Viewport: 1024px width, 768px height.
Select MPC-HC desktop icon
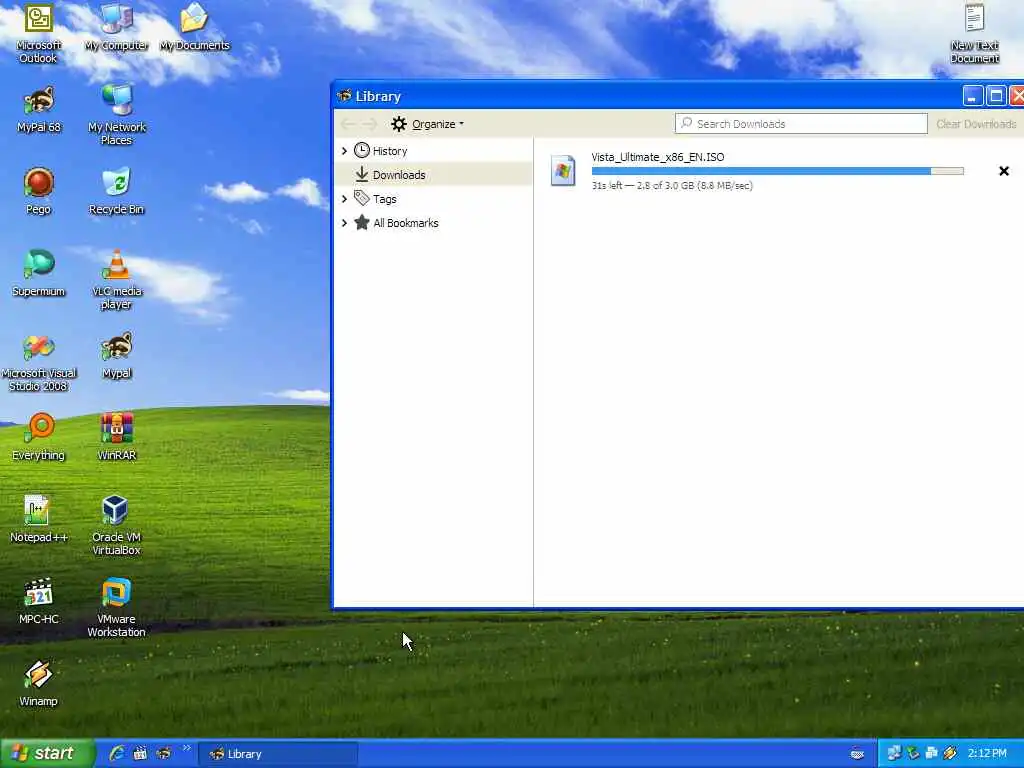click(x=39, y=601)
